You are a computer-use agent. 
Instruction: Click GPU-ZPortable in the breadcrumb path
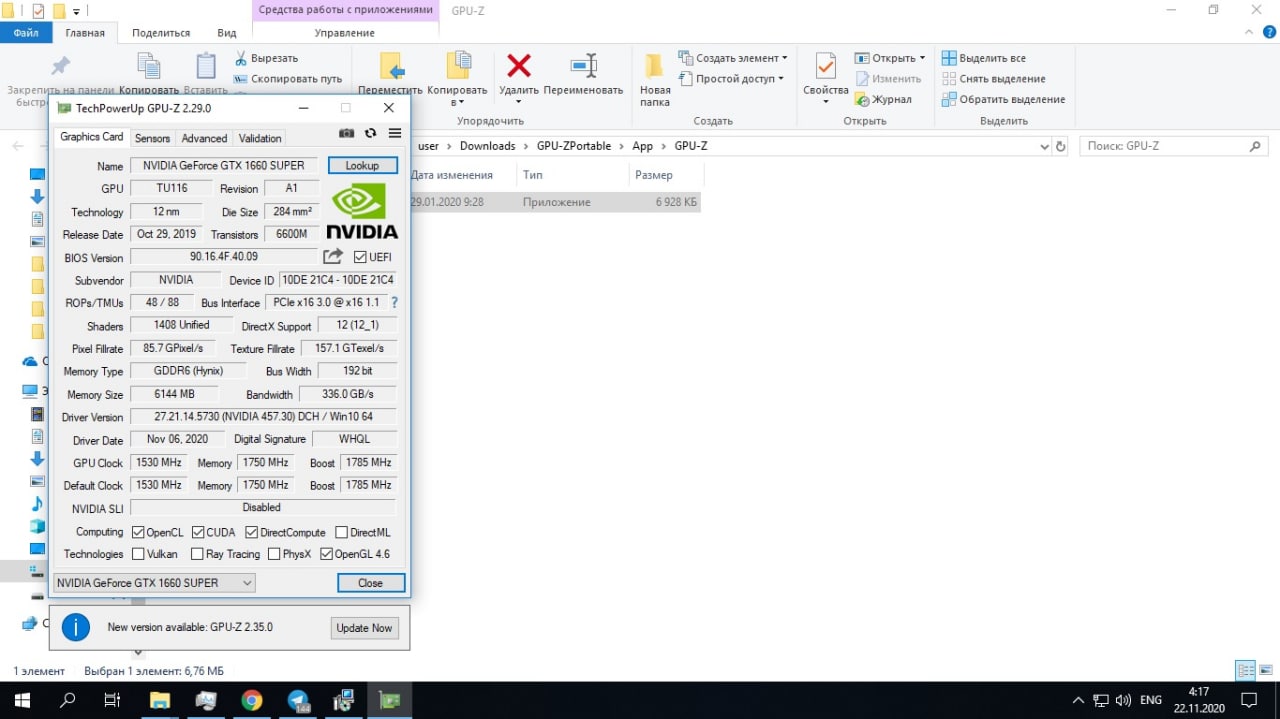coord(573,146)
